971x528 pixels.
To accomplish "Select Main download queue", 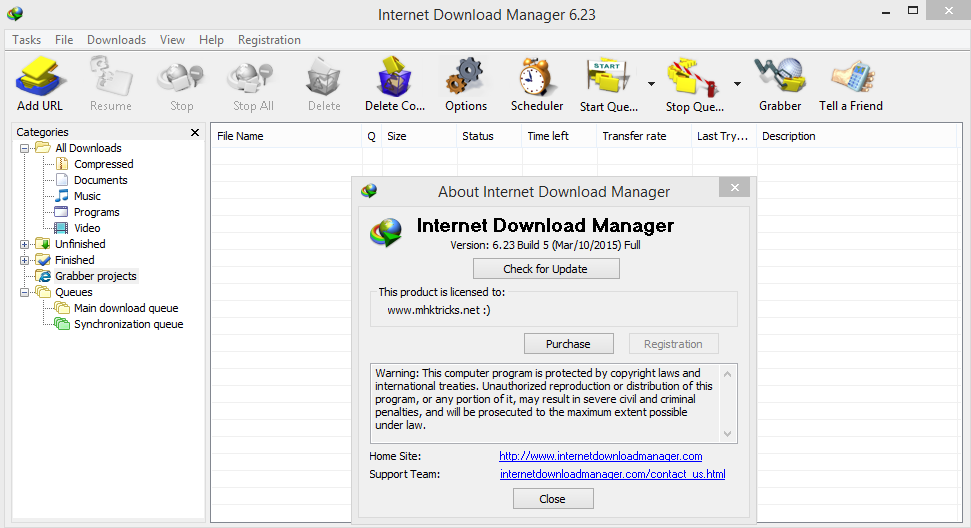I will point(126,308).
